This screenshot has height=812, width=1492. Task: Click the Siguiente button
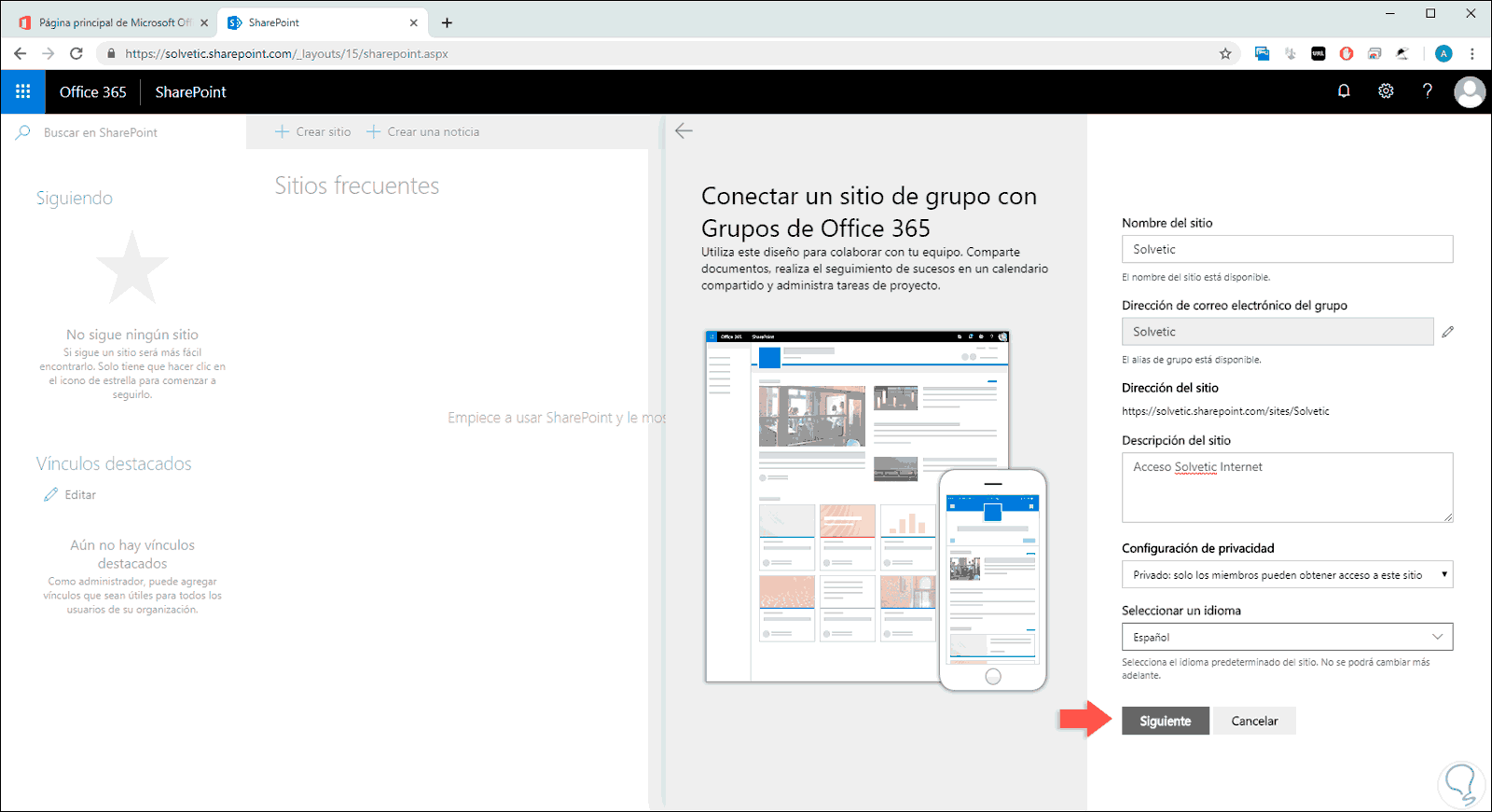[1165, 721]
